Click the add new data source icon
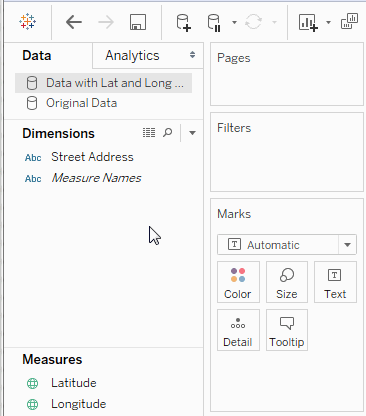This screenshot has height=416, width=366. (x=183, y=23)
